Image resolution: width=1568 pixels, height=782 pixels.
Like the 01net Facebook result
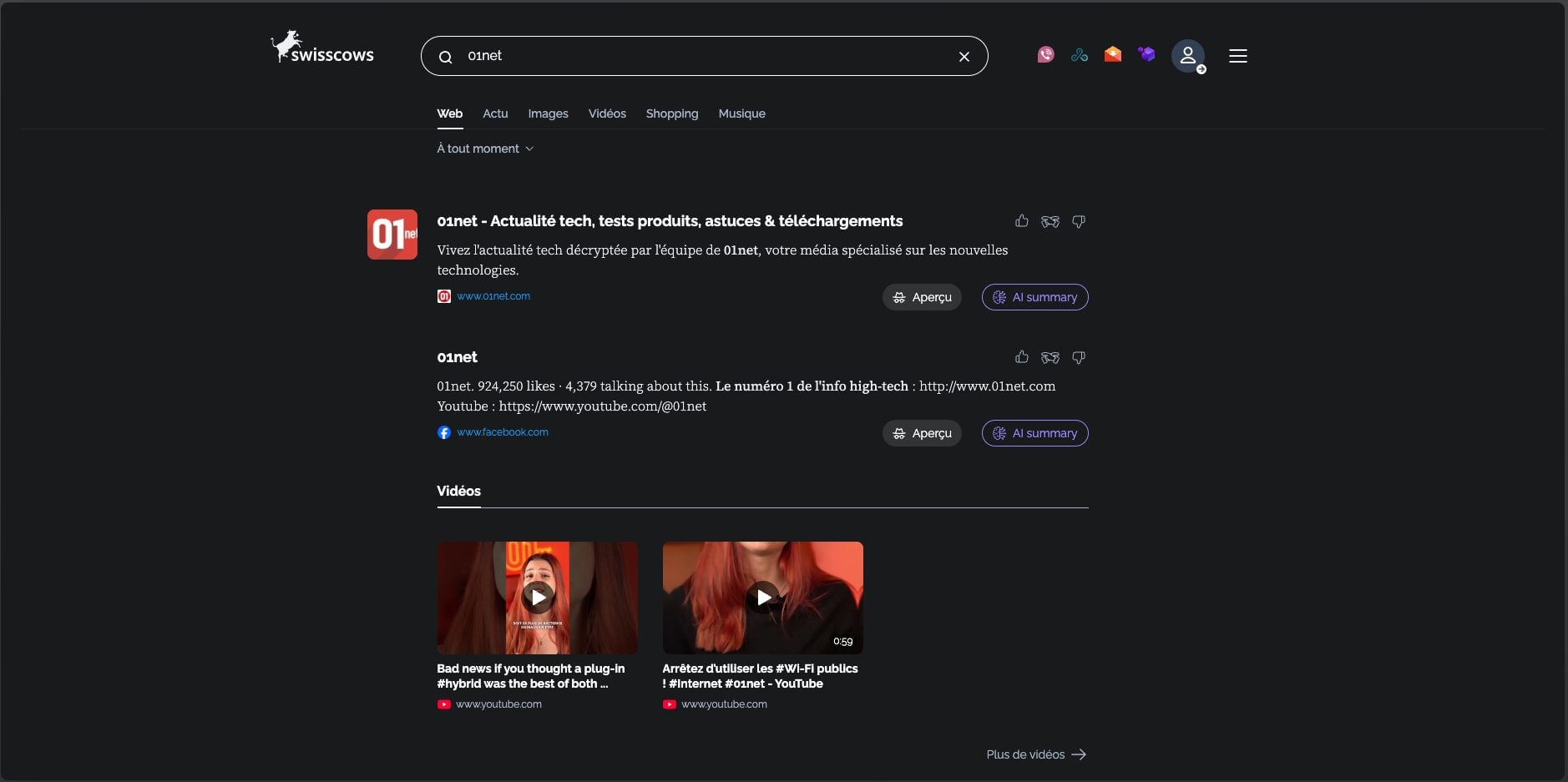pyautogui.click(x=1022, y=357)
